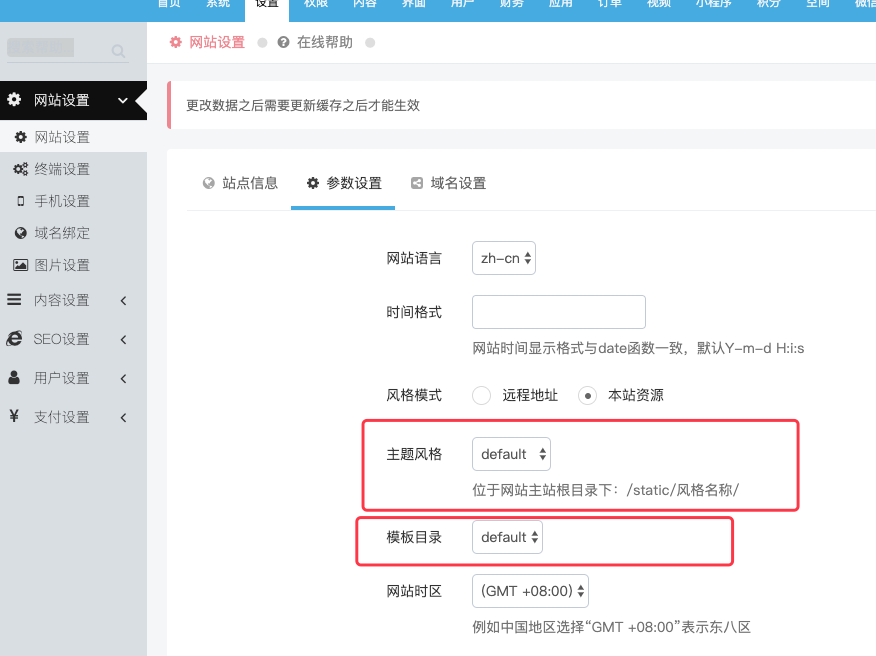Click the hint text mentioning 默认Y-m-d H:i:s
Screen dimensions: 876x656
(638, 348)
